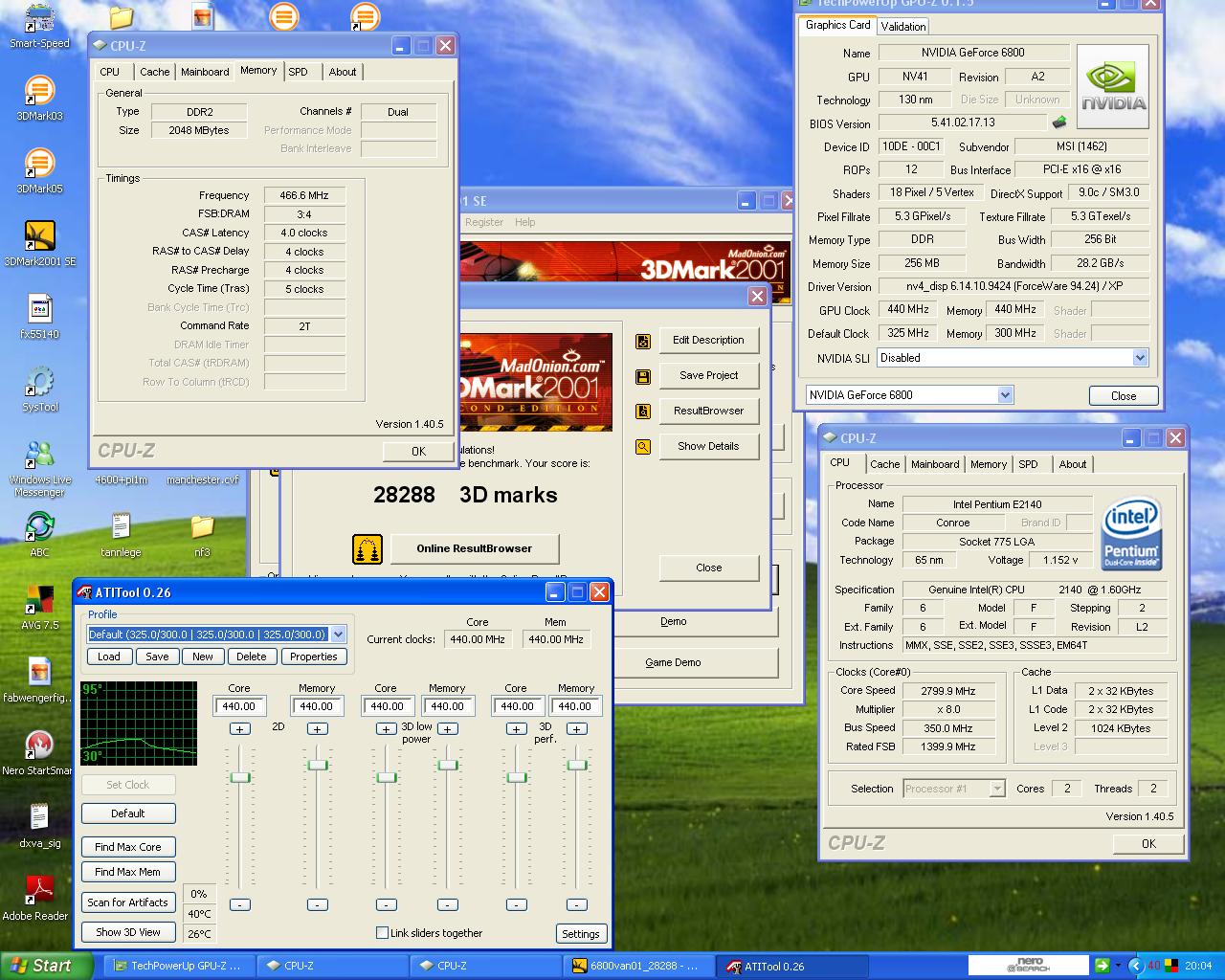Open the Help menu in 3DMark2001 SE
Screen dimensions: 1225x980
(525, 222)
